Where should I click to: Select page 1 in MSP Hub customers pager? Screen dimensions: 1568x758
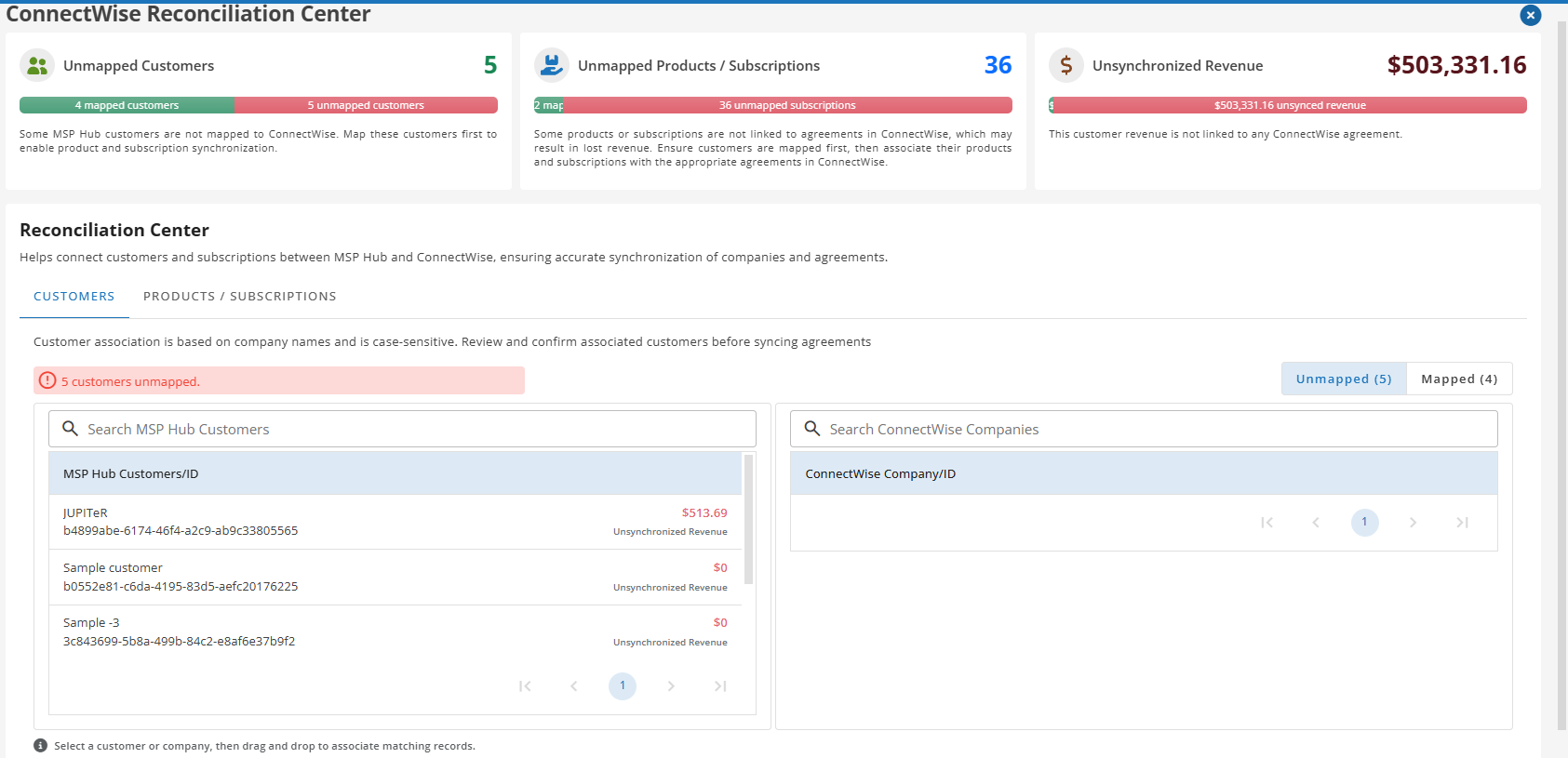[x=623, y=686]
